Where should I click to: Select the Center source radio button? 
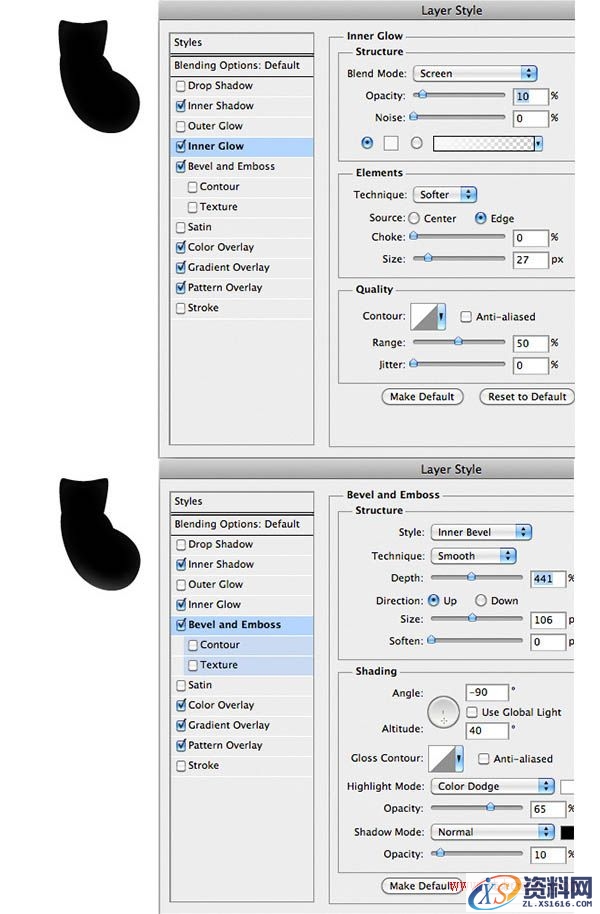click(x=415, y=218)
